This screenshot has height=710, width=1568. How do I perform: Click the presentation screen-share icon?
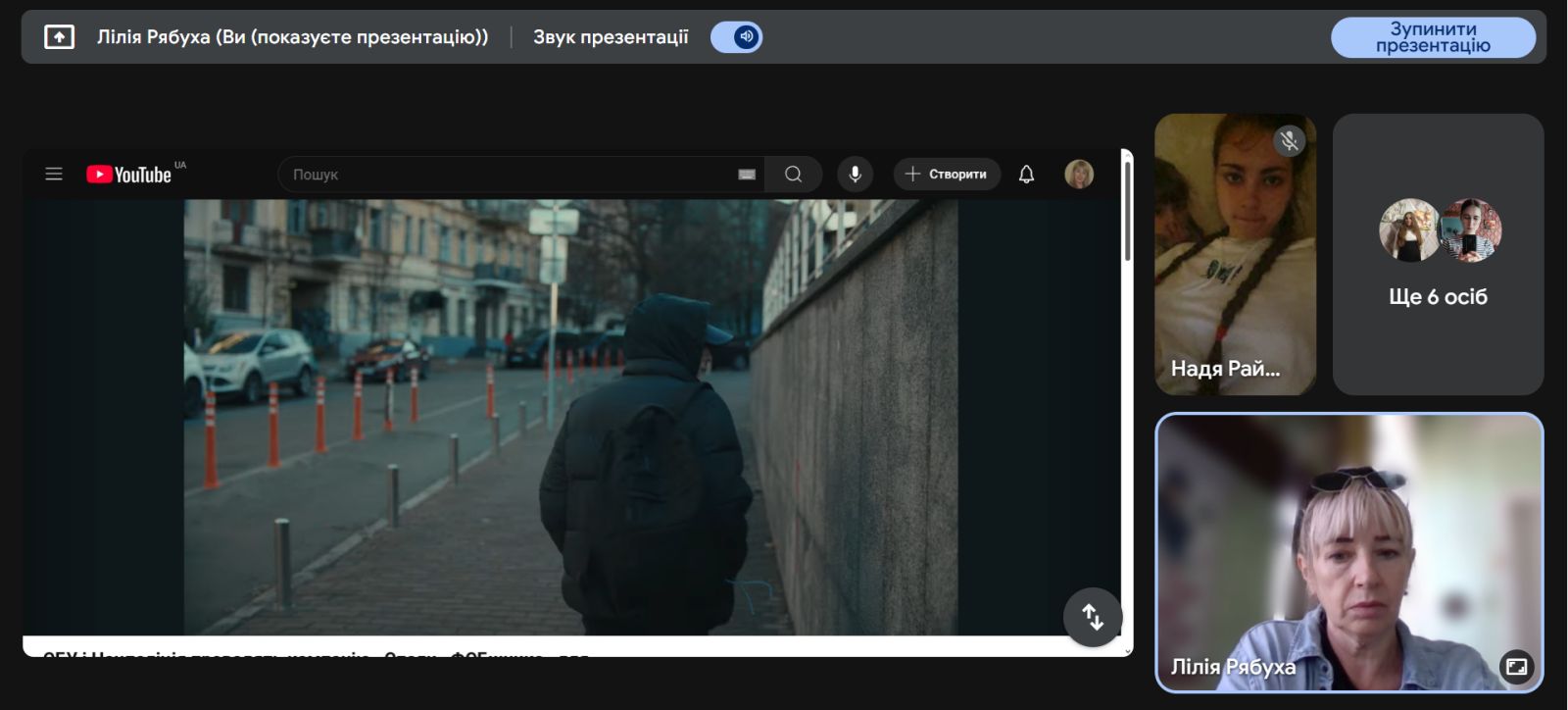pos(59,37)
